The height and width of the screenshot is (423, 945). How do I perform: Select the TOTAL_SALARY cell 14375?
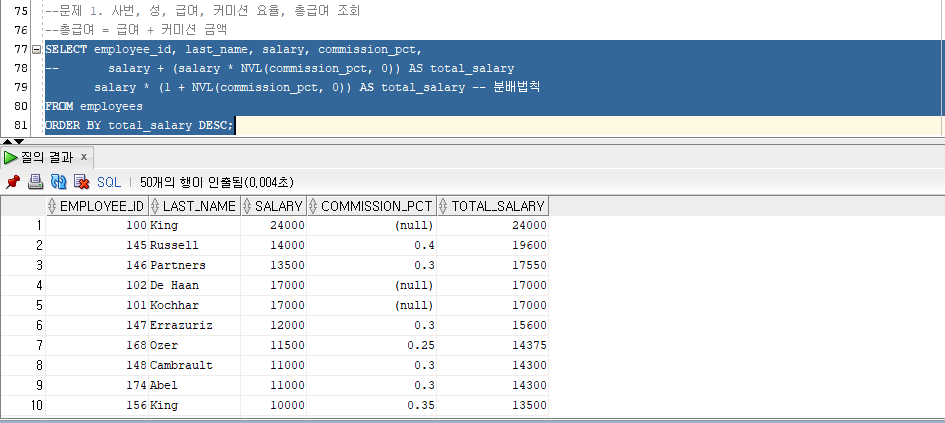tap(492, 345)
